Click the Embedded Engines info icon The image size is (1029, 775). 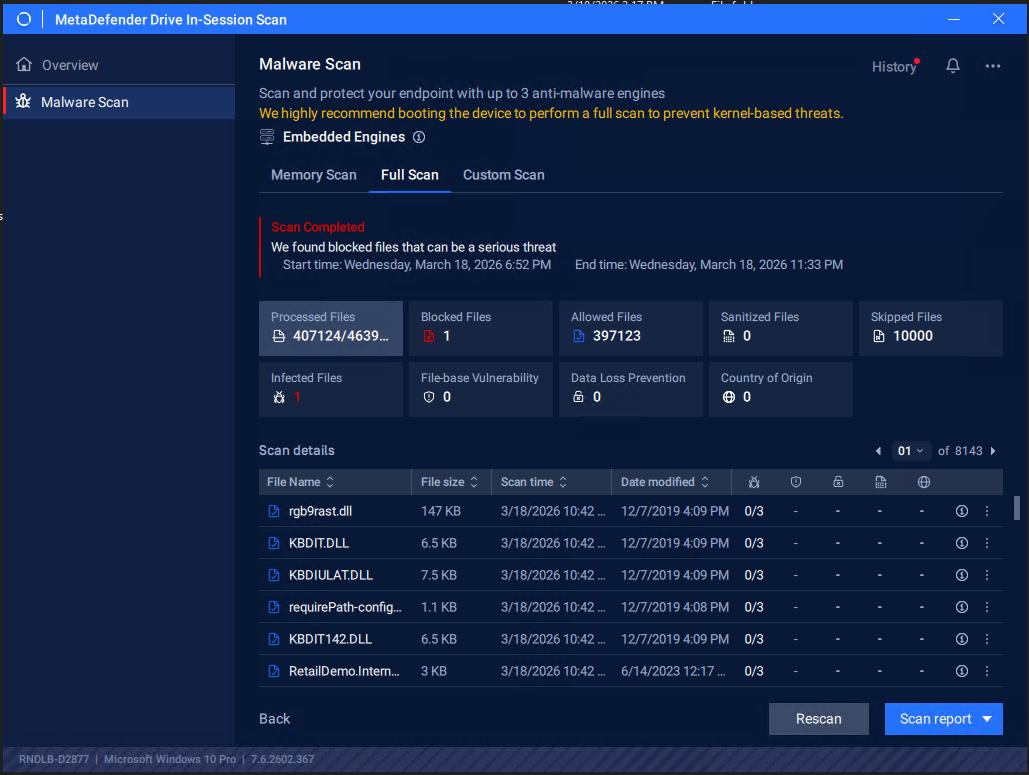coord(419,137)
